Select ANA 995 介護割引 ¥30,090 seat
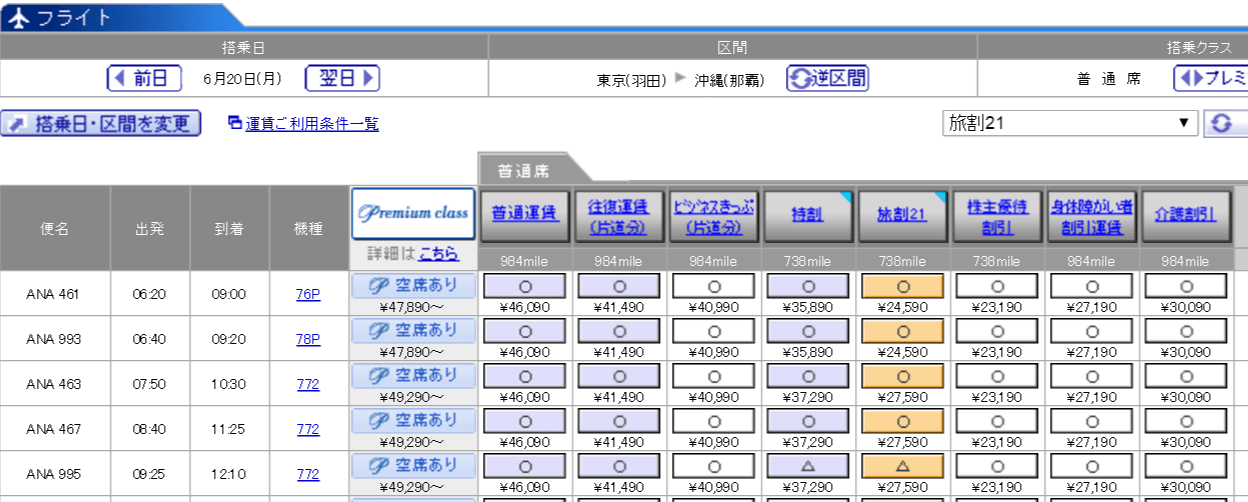Viewport: 1248px width, 502px height. 1185,466
